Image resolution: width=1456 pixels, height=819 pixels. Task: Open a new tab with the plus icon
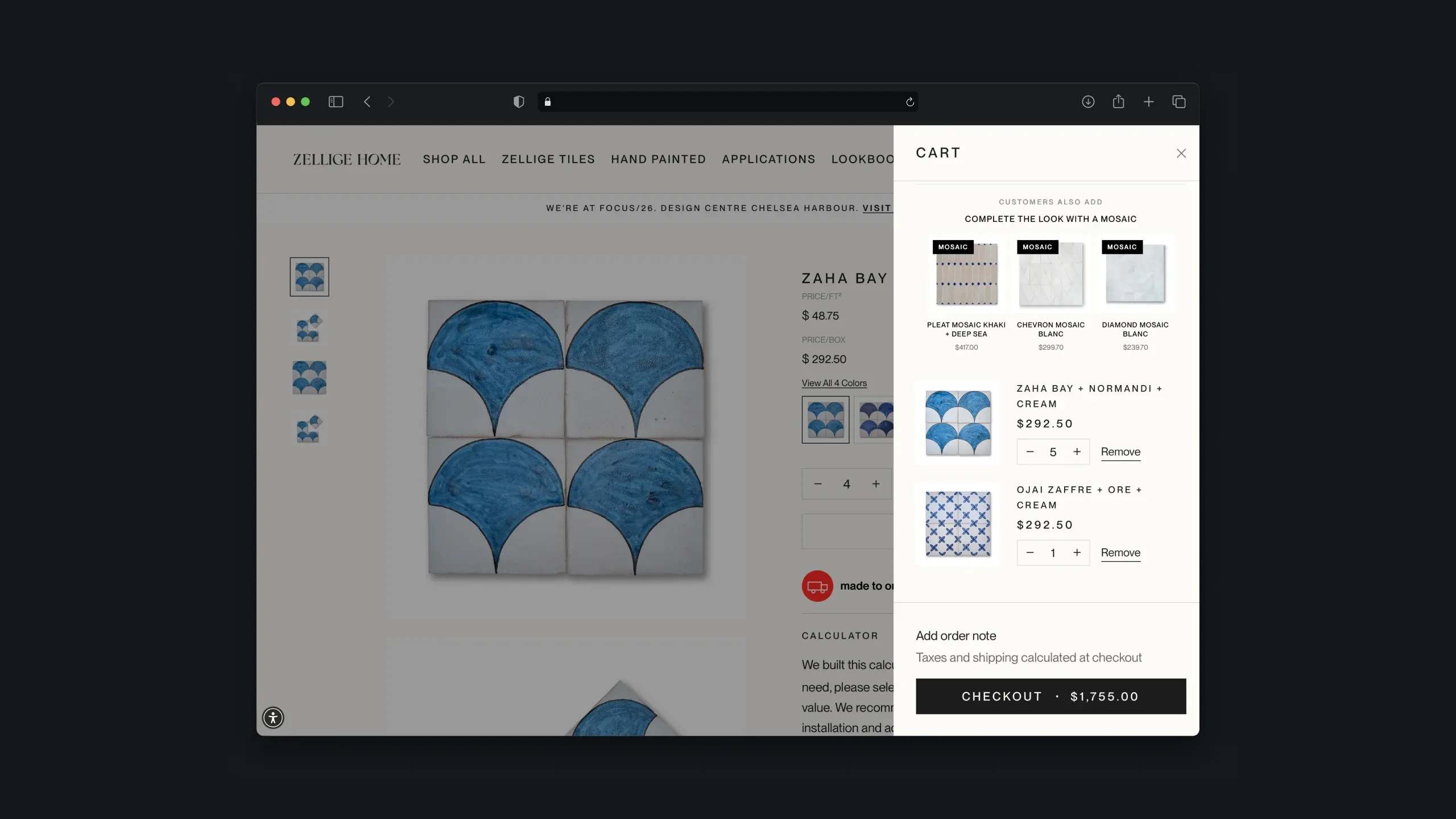(1149, 102)
